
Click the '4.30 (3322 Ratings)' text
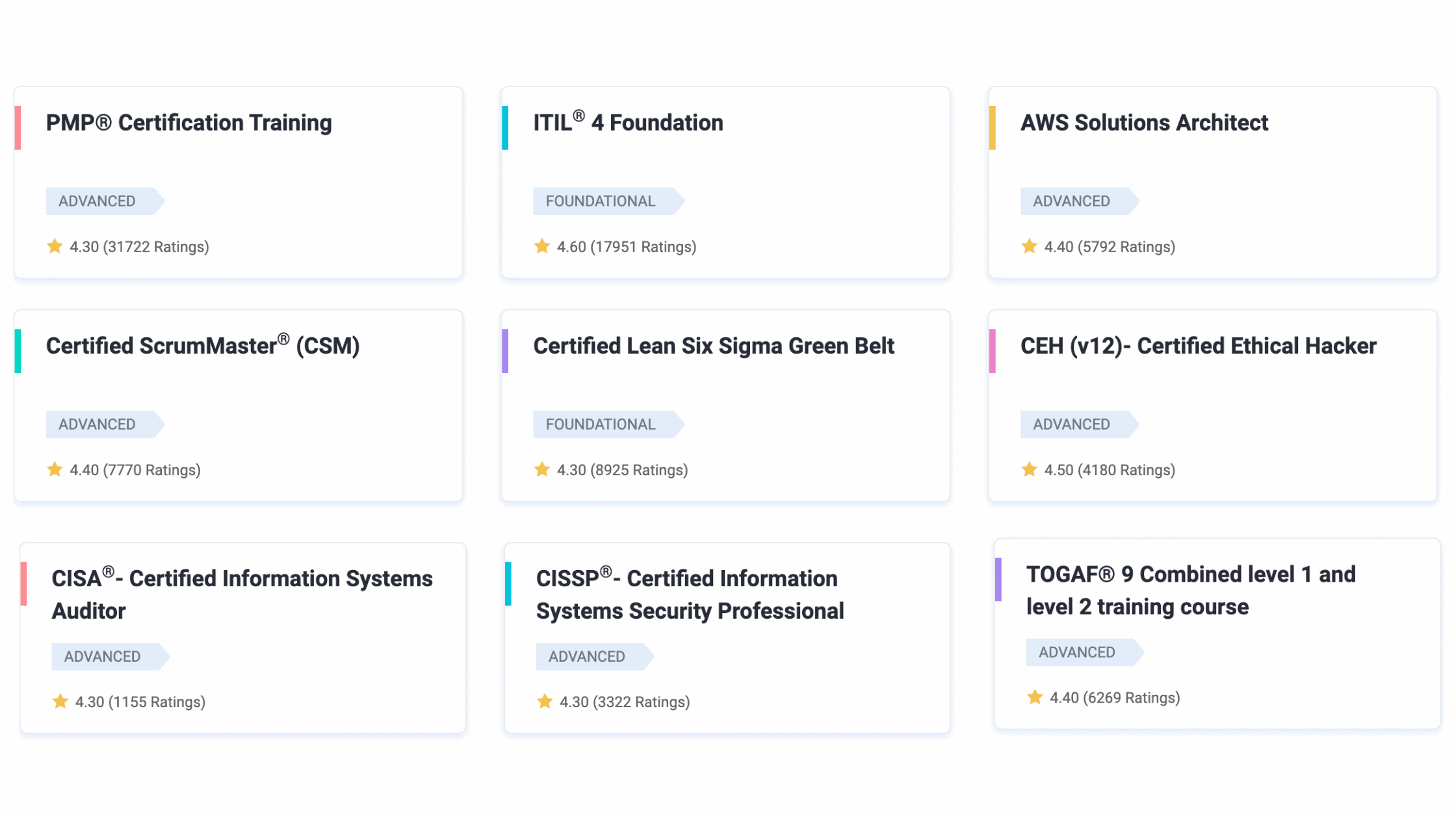click(625, 702)
